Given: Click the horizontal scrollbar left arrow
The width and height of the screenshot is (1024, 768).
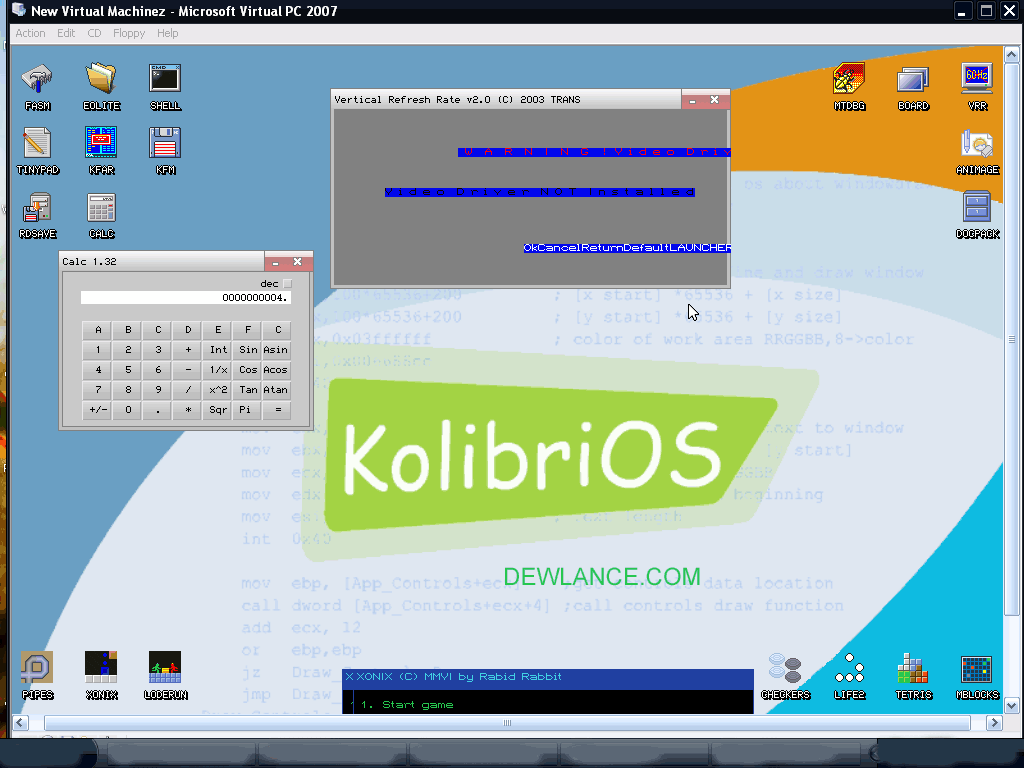Looking at the screenshot, I should [x=20, y=722].
